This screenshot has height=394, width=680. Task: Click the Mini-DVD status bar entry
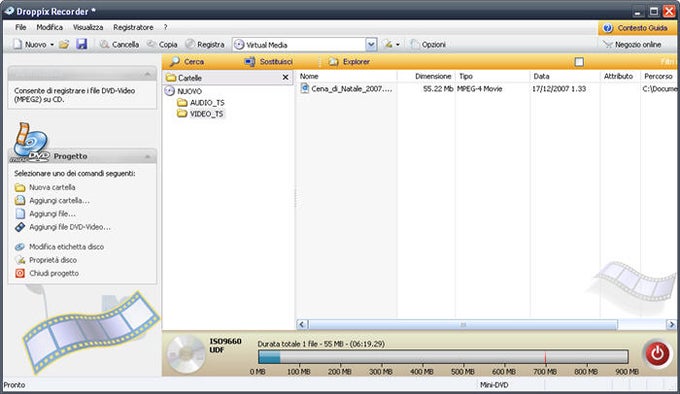pyautogui.click(x=494, y=384)
